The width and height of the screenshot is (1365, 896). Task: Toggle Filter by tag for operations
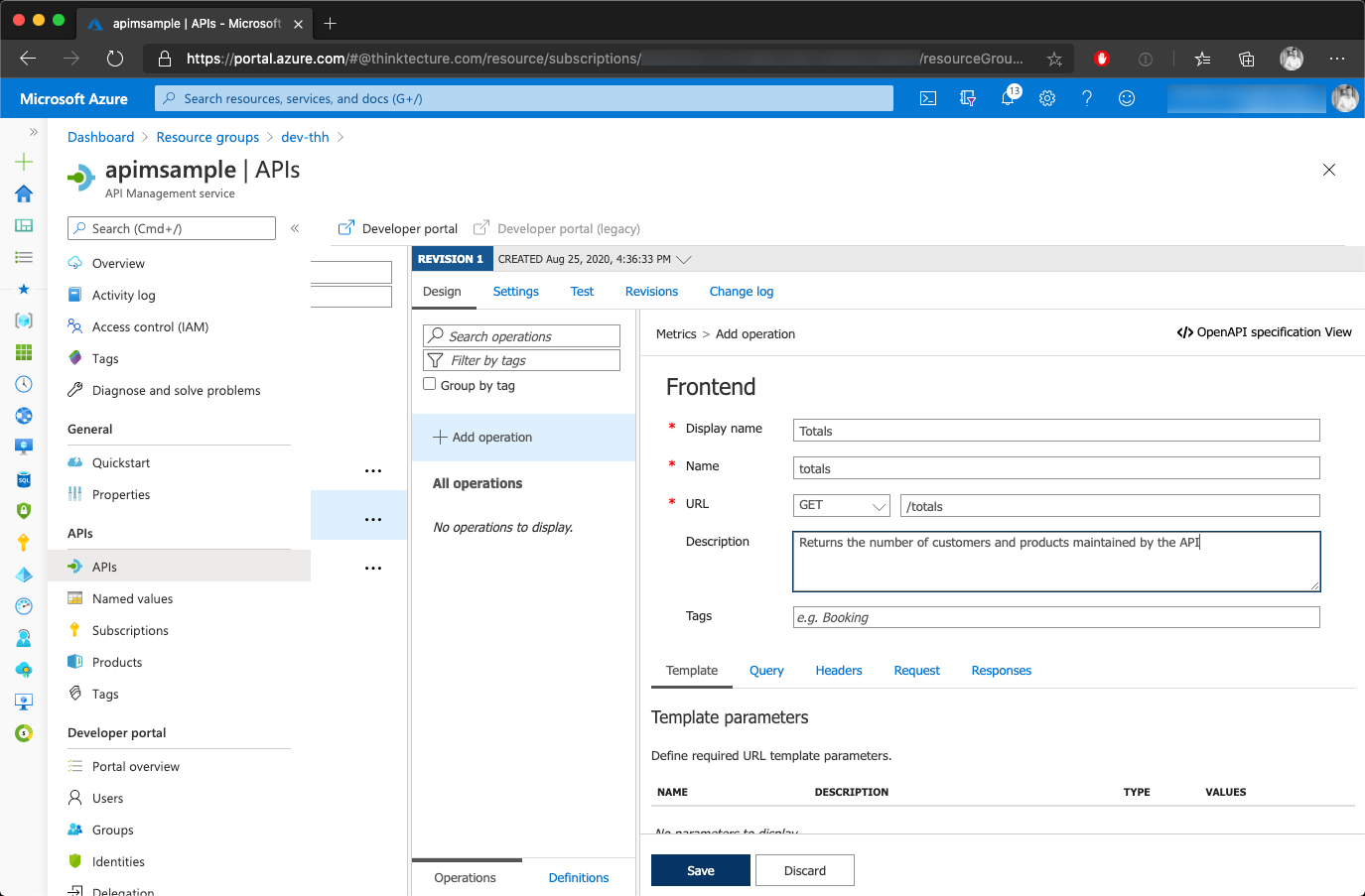[x=520, y=359]
